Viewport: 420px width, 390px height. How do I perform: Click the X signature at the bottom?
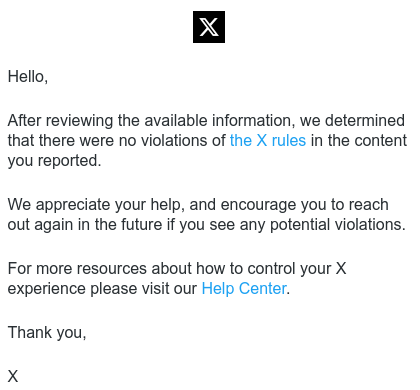pos(13,376)
